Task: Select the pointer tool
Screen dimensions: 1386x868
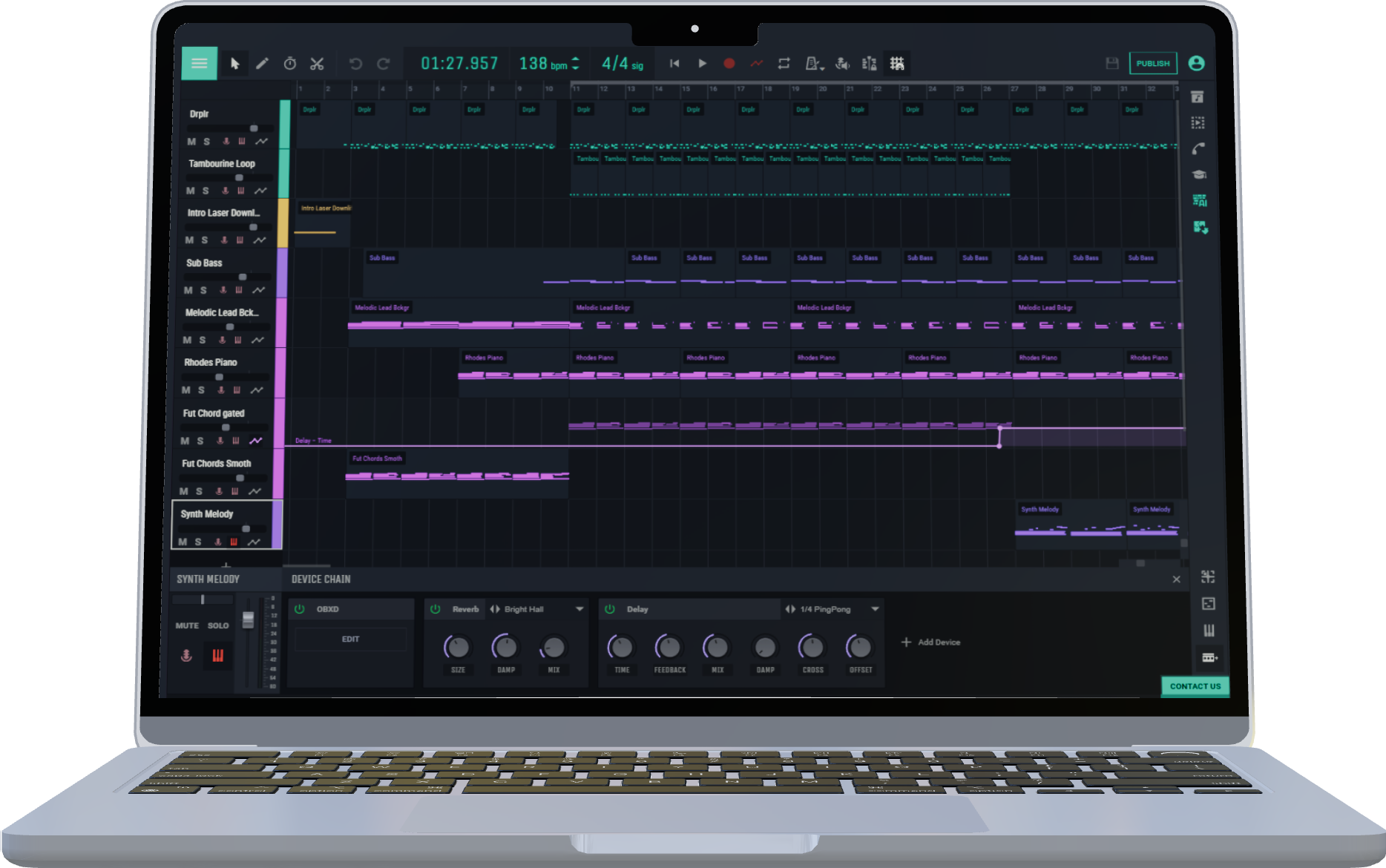Action: point(234,64)
